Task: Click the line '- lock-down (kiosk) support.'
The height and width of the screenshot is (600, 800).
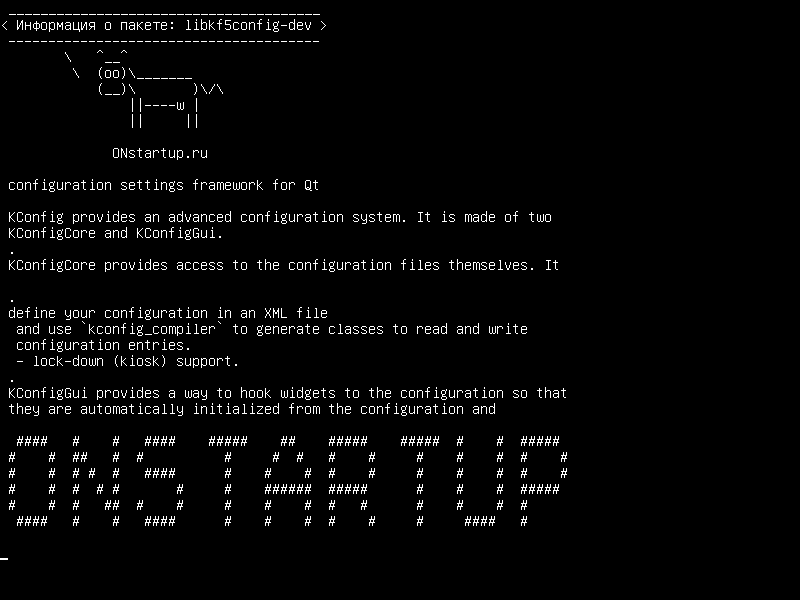Action: 128,361
